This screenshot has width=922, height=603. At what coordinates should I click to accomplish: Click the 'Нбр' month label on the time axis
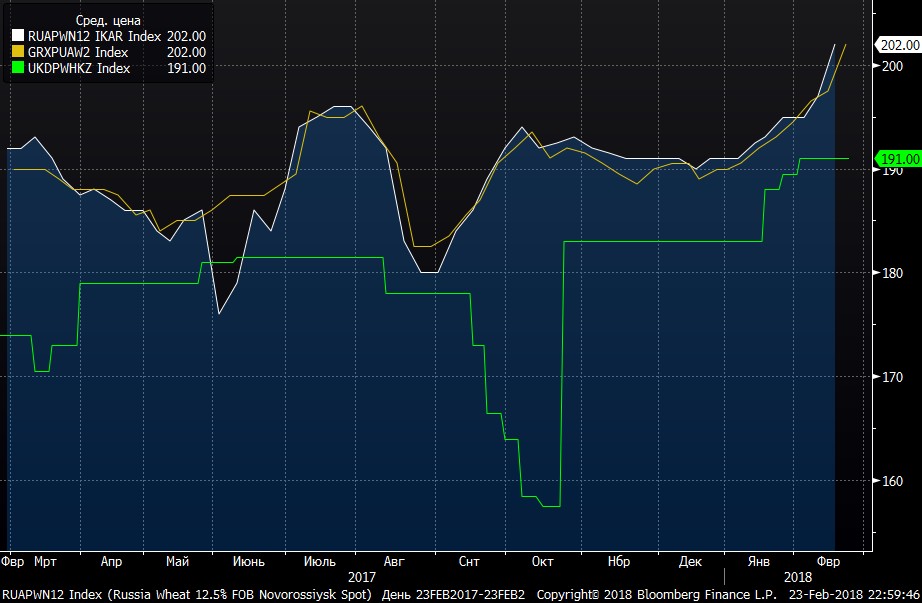(x=619, y=561)
